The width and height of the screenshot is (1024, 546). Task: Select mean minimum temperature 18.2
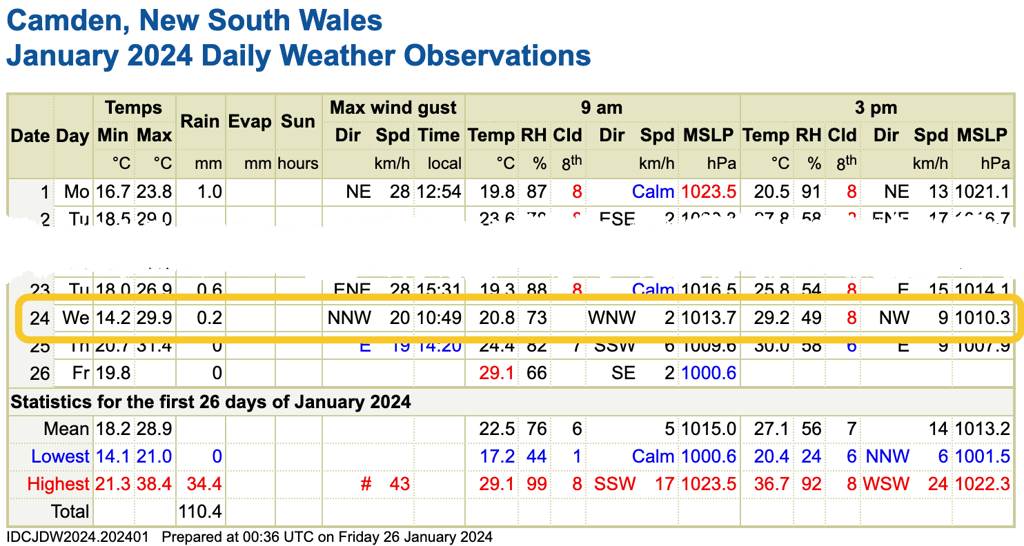[114, 429]
